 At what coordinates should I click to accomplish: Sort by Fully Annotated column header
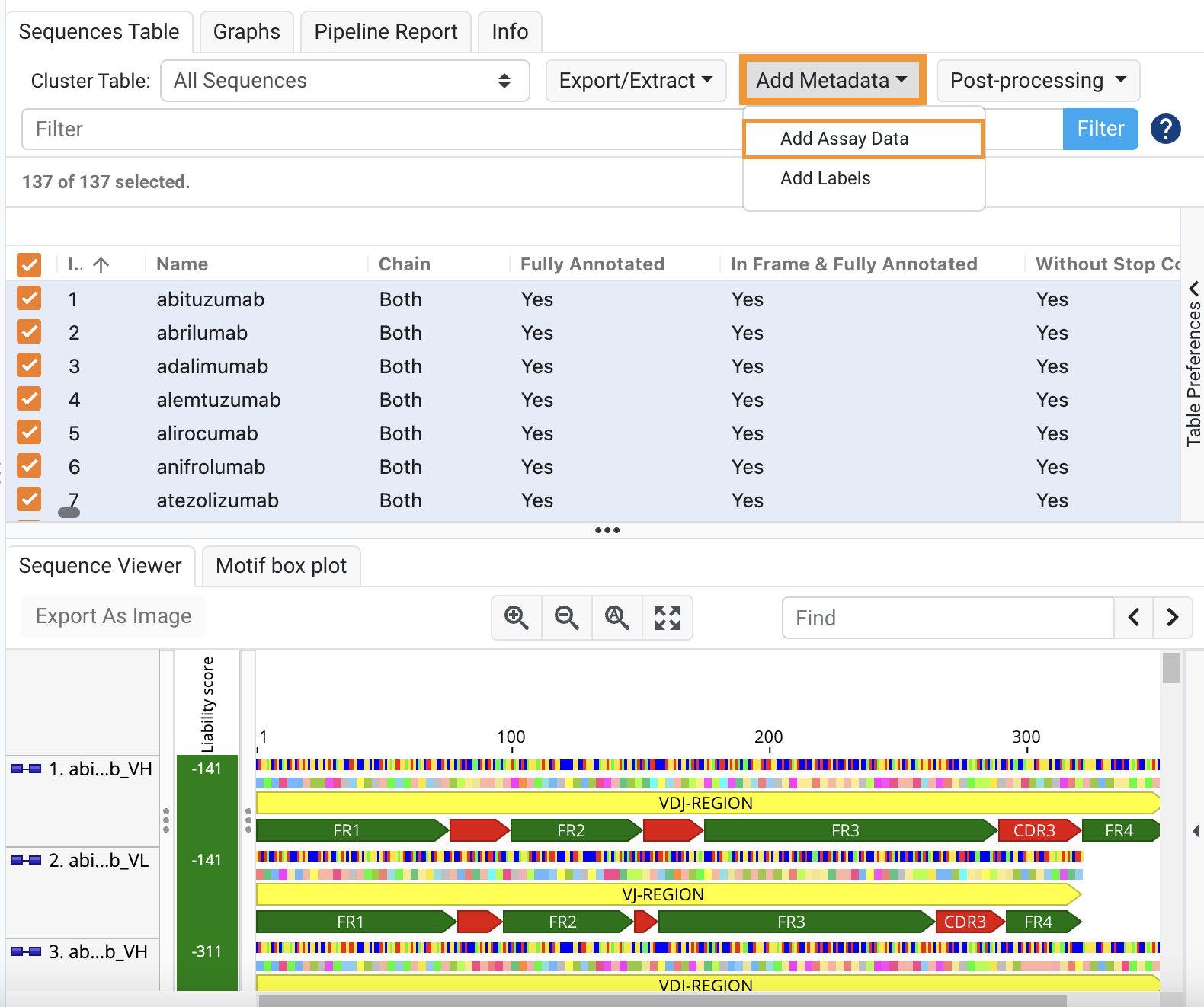pos(592,264)
